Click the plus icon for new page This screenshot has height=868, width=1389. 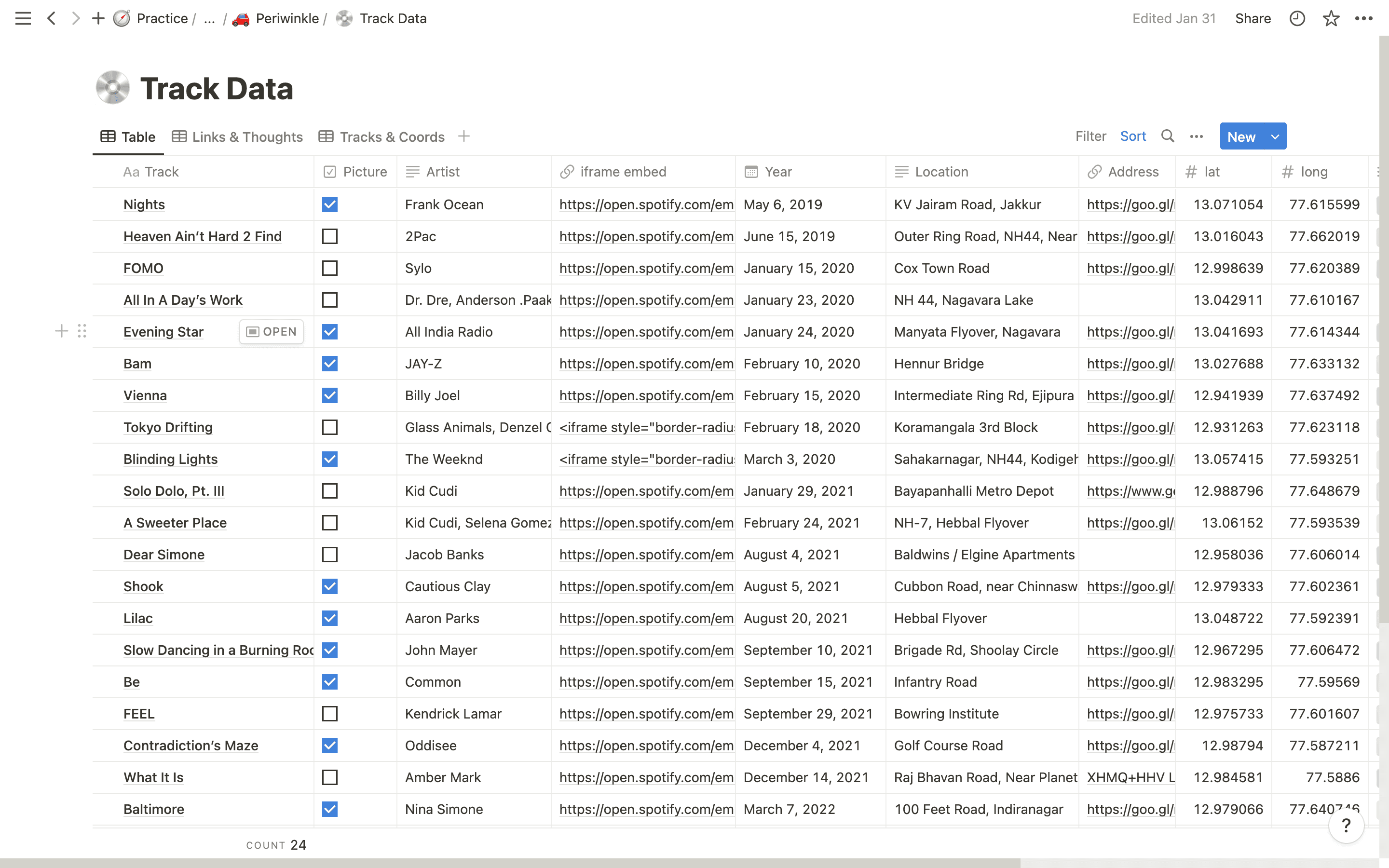click(98, 18)
